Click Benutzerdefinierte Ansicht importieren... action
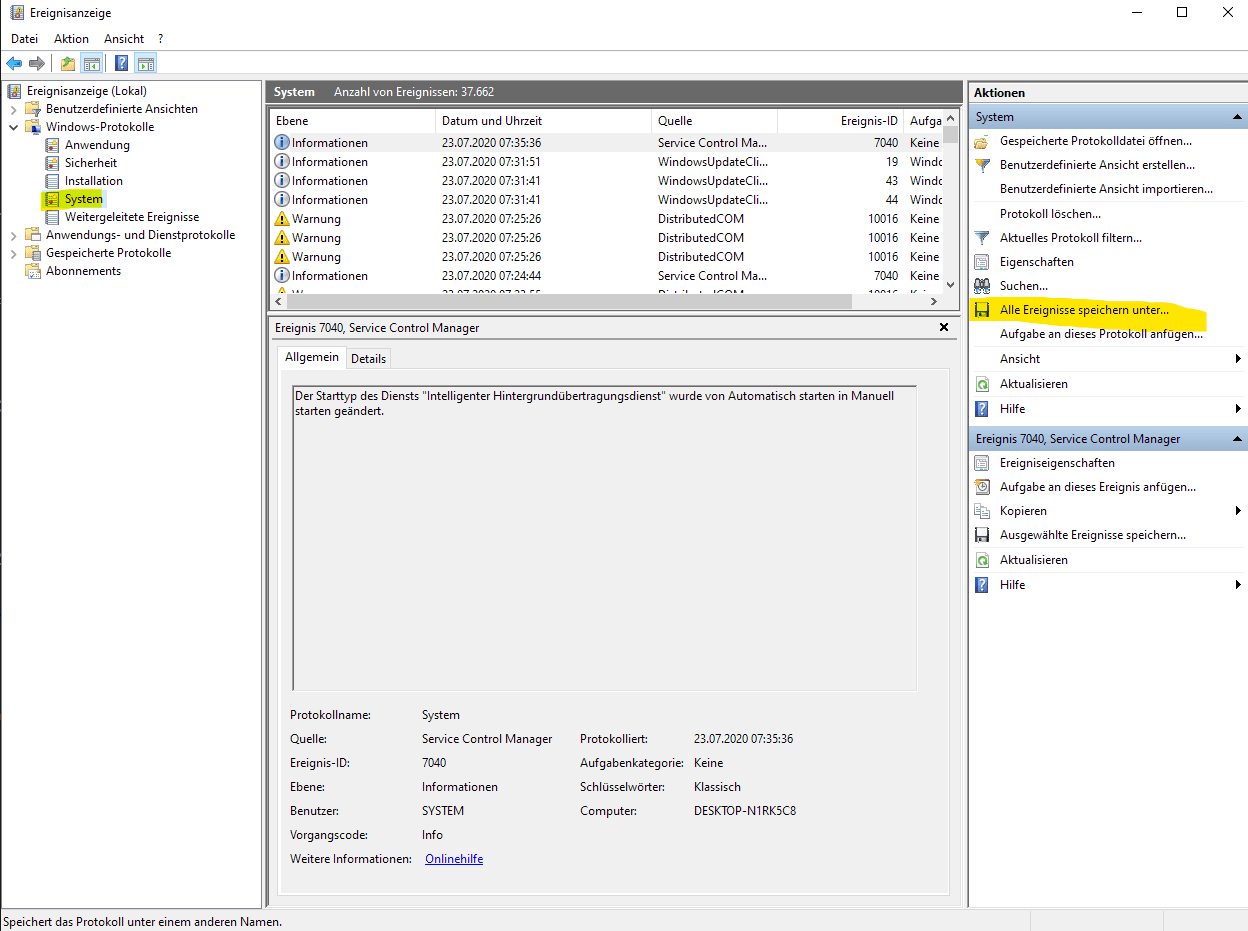This screenshot has width=1248, height=931. tap(1106, 189)
